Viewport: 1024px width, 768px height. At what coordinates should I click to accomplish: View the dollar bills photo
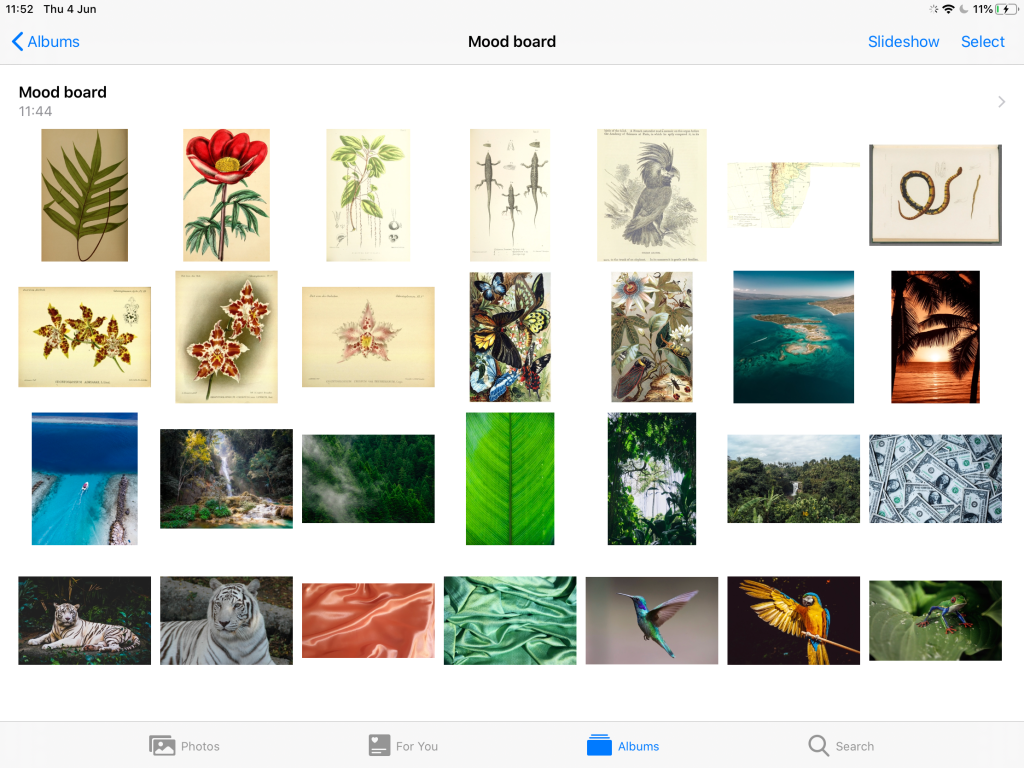(935, 478)
